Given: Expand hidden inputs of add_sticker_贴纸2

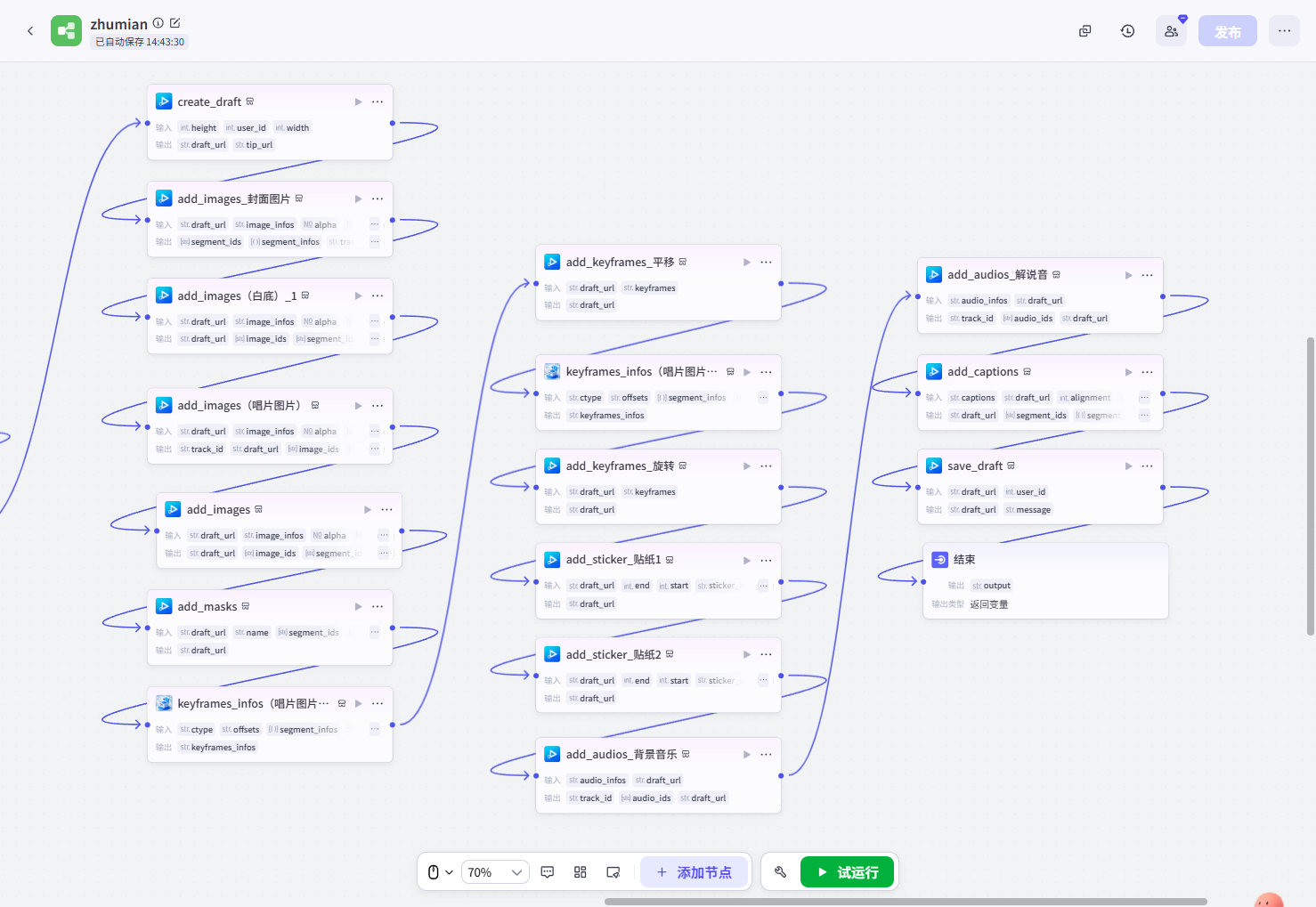Looking at the screenshot, I should pos(763,680).
